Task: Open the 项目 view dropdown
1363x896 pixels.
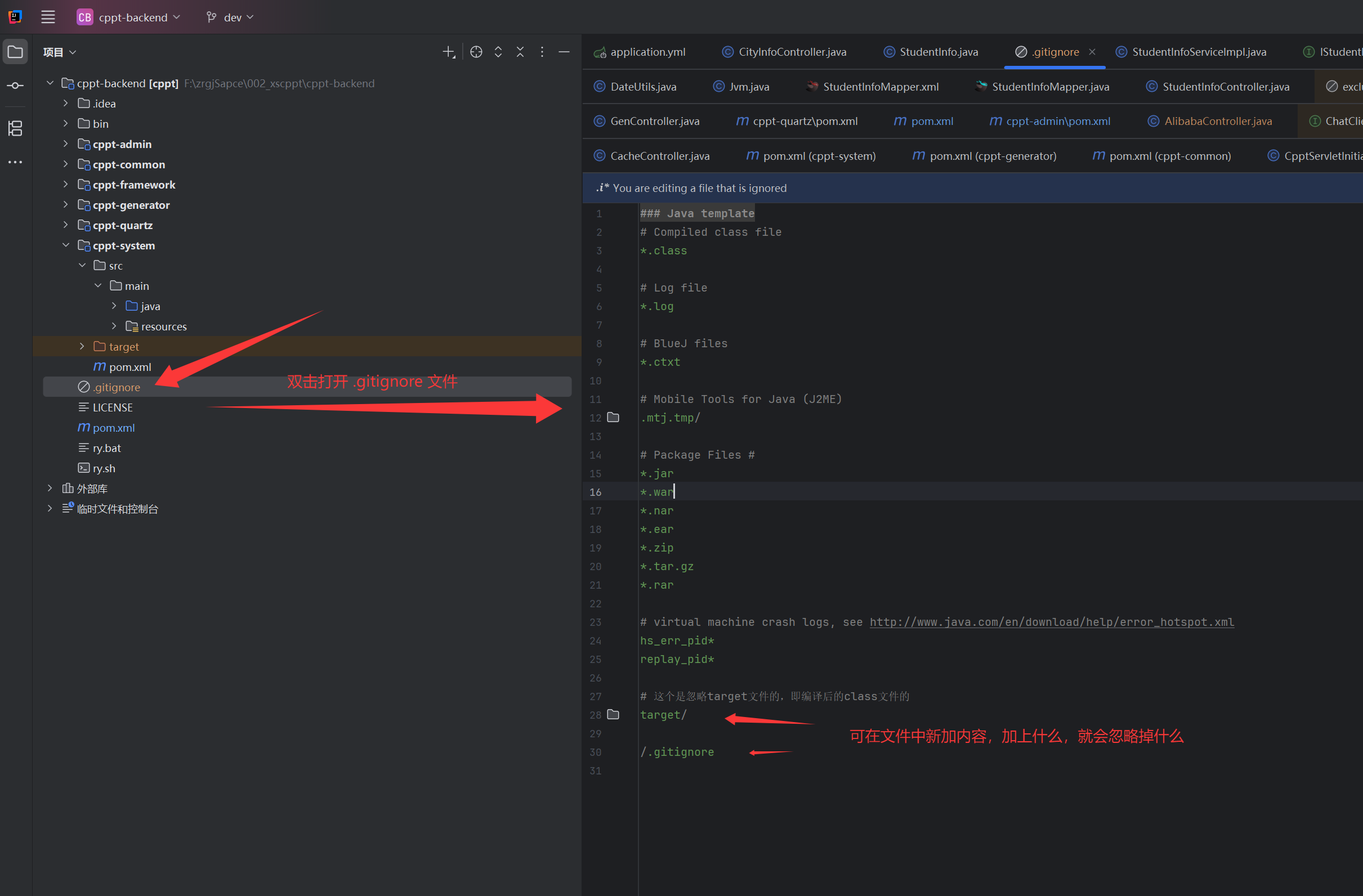Action: pyautogui.click(x=59, y=52)
